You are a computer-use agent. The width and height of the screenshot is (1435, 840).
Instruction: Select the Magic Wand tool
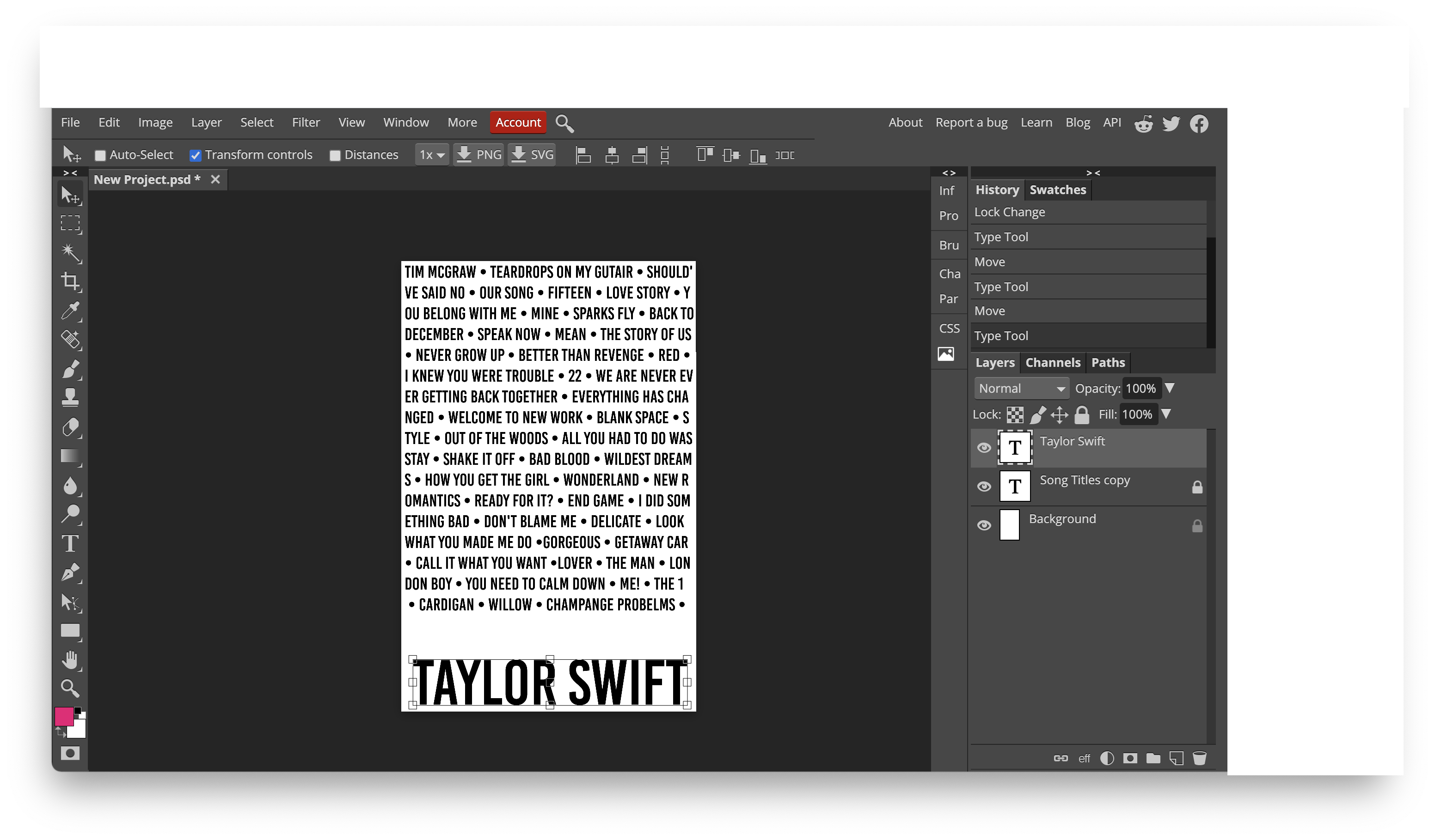tap(71, 253)
